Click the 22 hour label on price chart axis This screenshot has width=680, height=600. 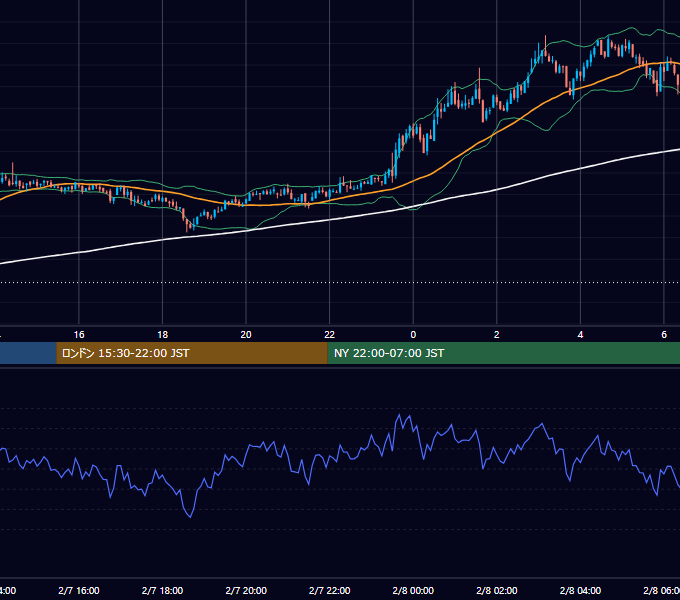pos(330,335)
